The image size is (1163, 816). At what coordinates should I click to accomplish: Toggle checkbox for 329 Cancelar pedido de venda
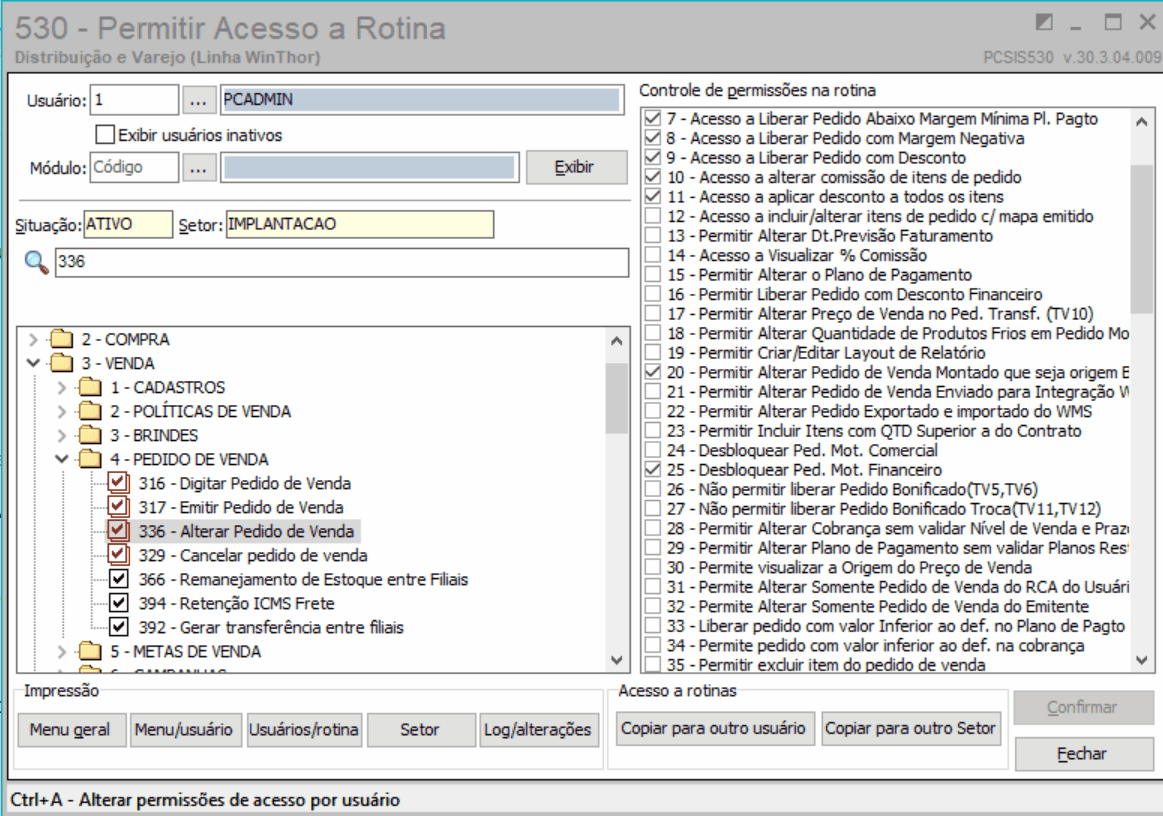118,555
